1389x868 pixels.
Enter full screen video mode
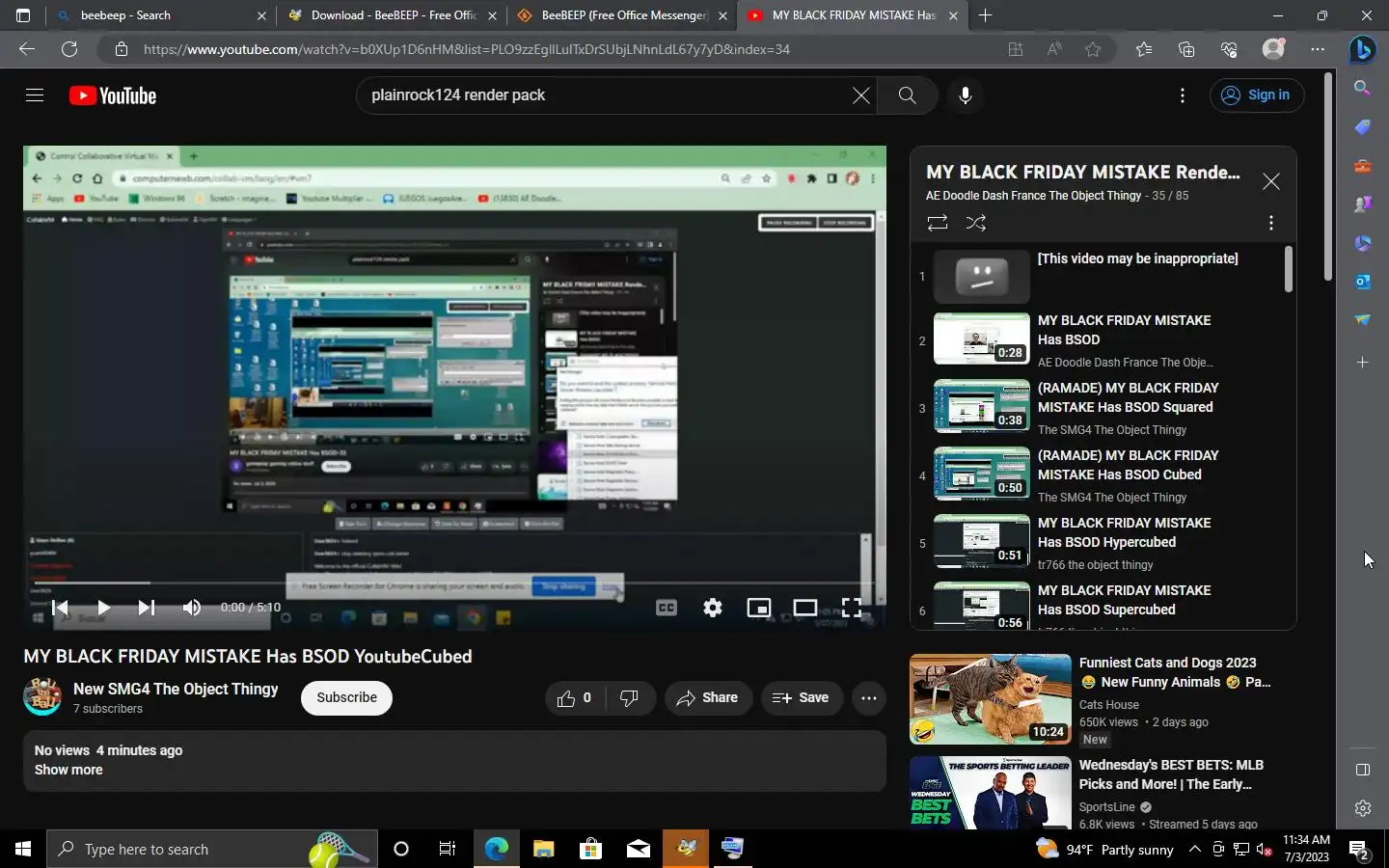(851, 608)
